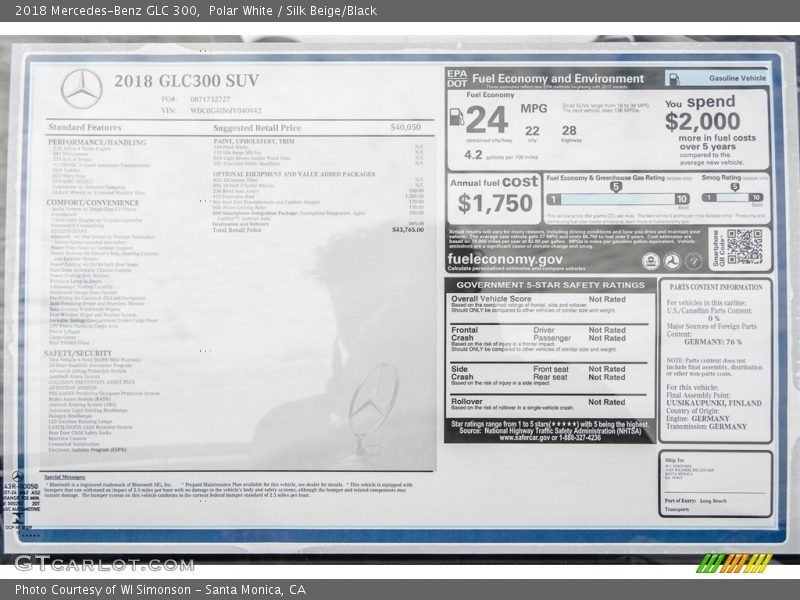
Task: Click the 'PAINT, UPHOLSTERY, TRIM' heading
Action: tap(254, 141)
